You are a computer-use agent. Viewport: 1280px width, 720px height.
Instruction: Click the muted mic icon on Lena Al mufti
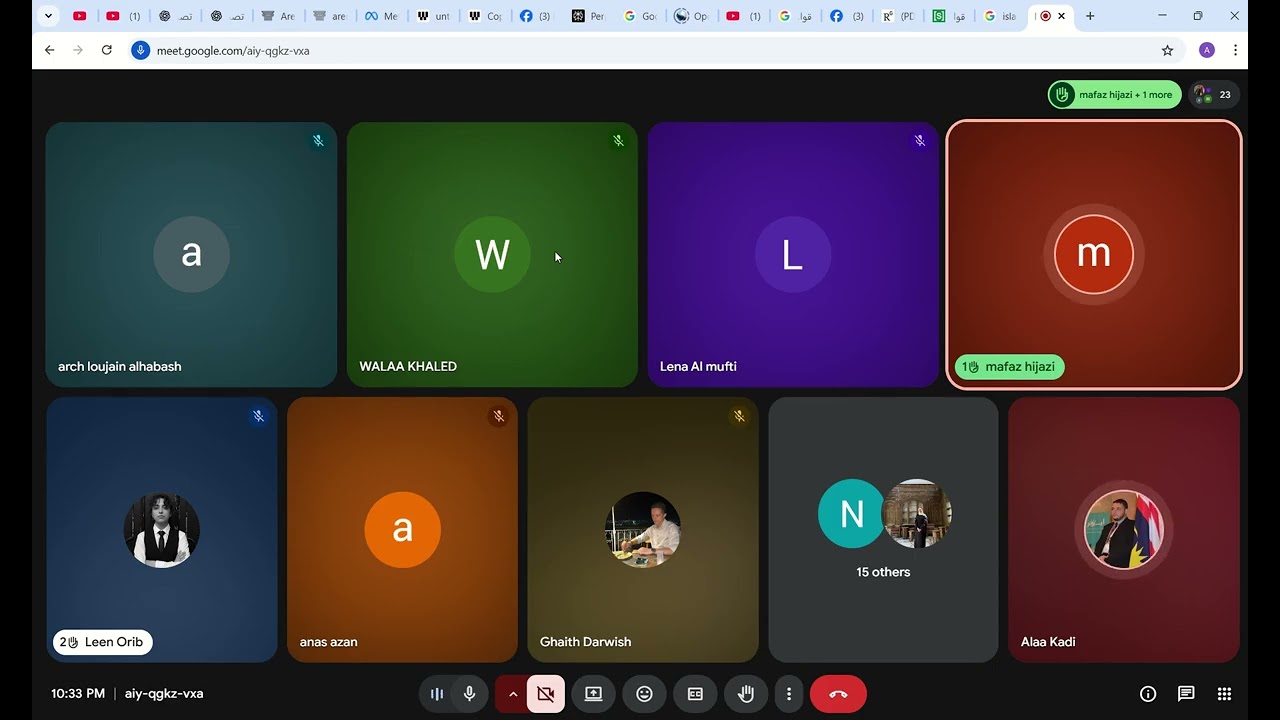920,141
